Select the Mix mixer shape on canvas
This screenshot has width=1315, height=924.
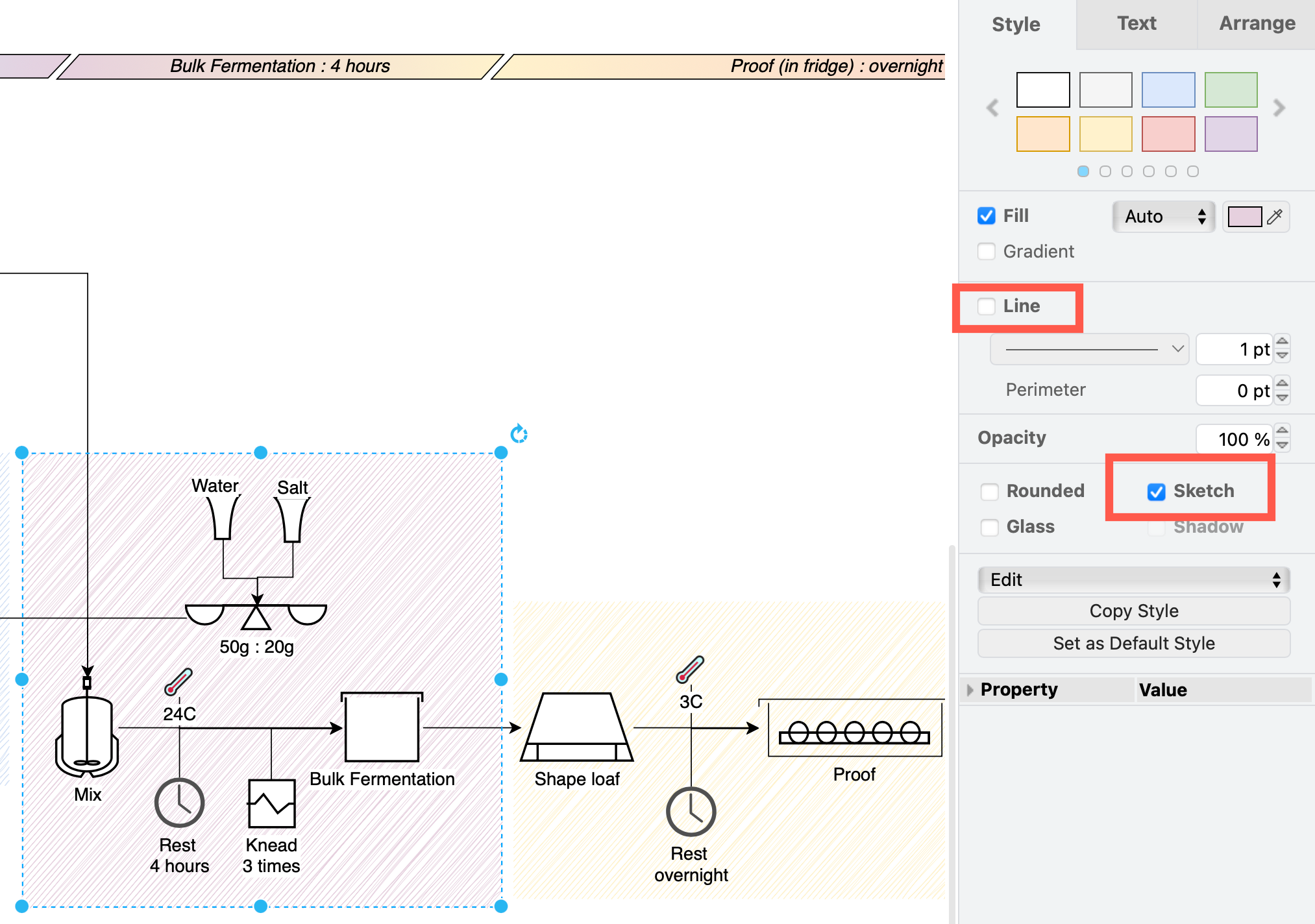tap(87, 733)
